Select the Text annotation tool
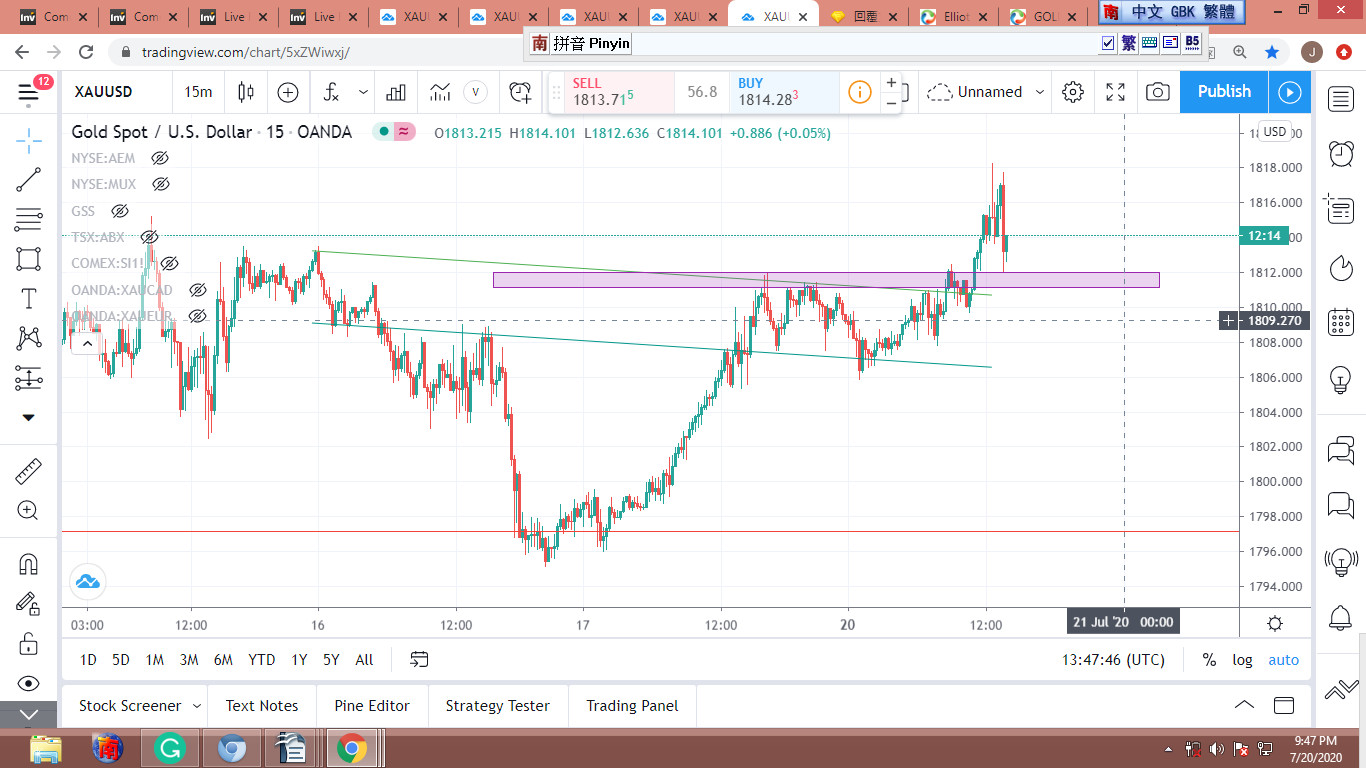Image resolution: width=1366 pixels, height=768 pixels. [28, 298]
